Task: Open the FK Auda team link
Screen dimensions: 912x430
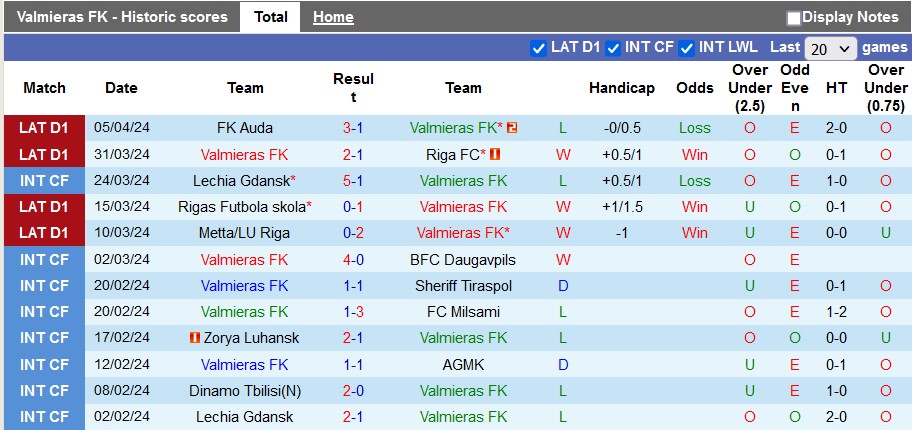Action: point(245,128)
